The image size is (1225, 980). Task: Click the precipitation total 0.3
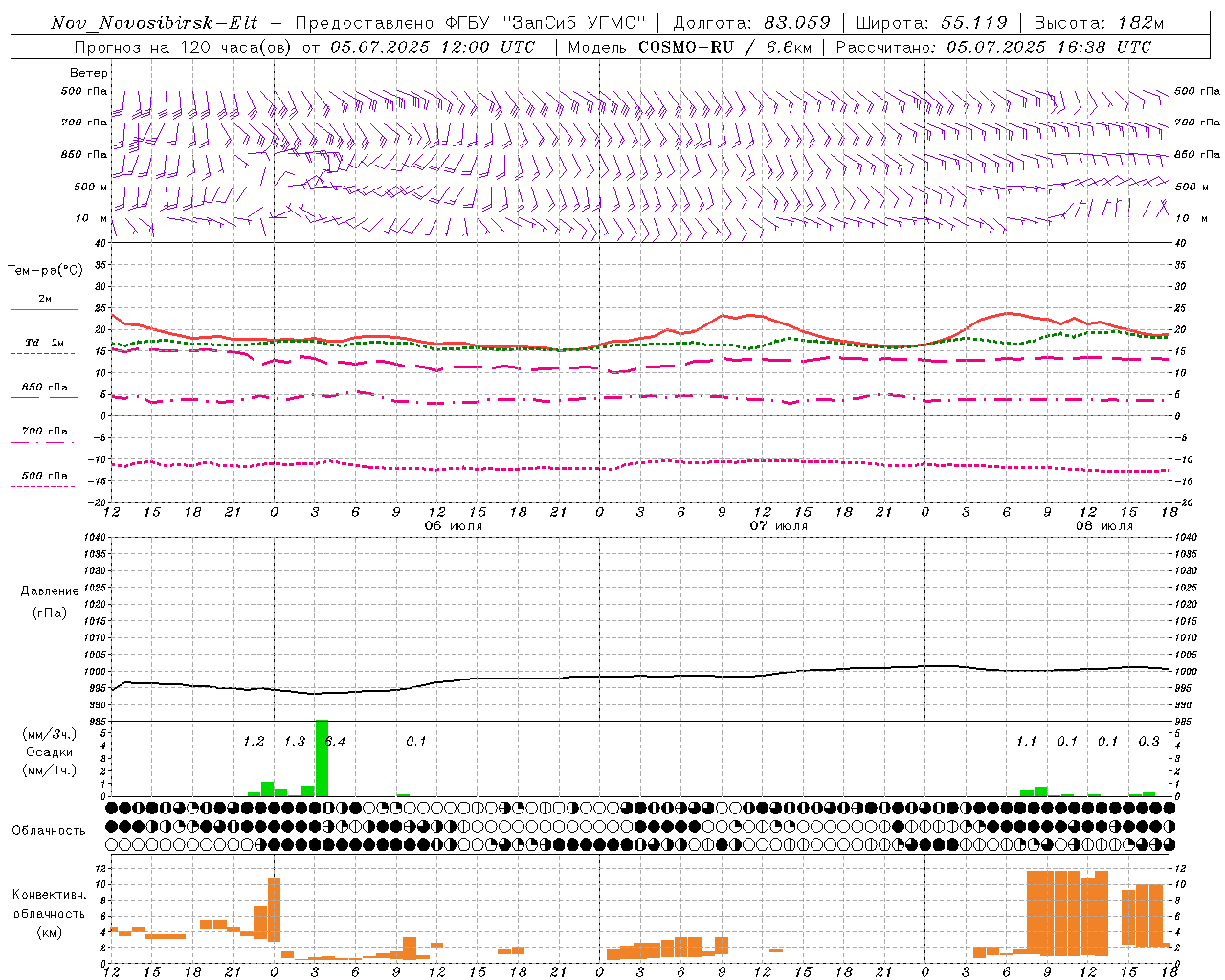click(x=1148, y=741)
